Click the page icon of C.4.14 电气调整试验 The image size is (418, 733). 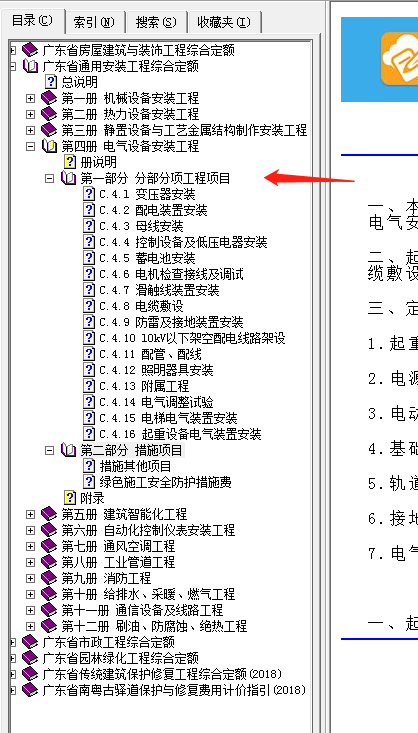tap(89, 402)
